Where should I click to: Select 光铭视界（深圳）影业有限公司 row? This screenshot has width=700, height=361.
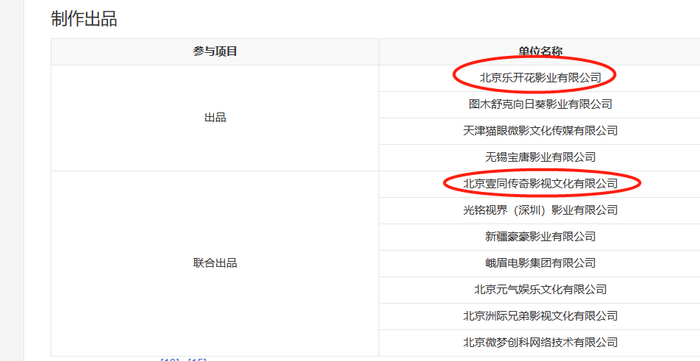point(539,210)
